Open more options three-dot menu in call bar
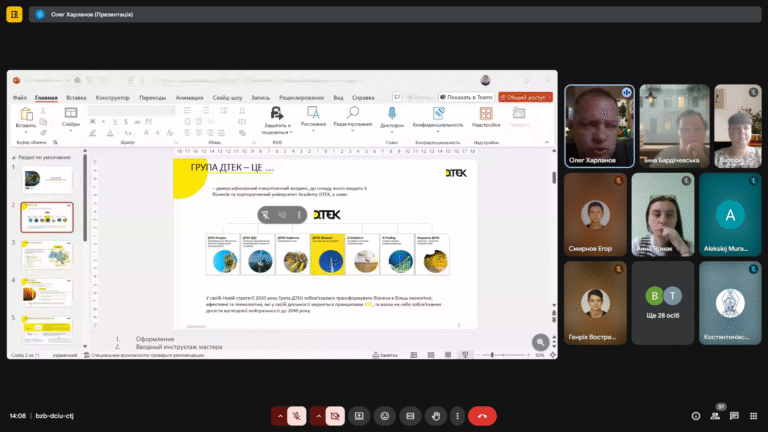Image resolution: width=768 pixels, height=432 pixels. (x=457, y=416)
